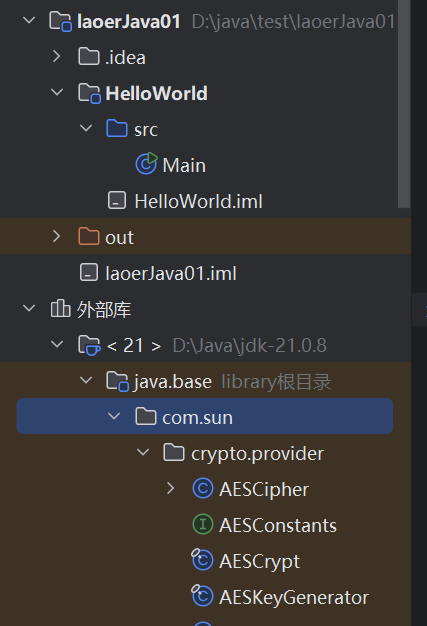Open the AESKeyGenerator class
427x626 pixels.
click(x=294, y=598)
